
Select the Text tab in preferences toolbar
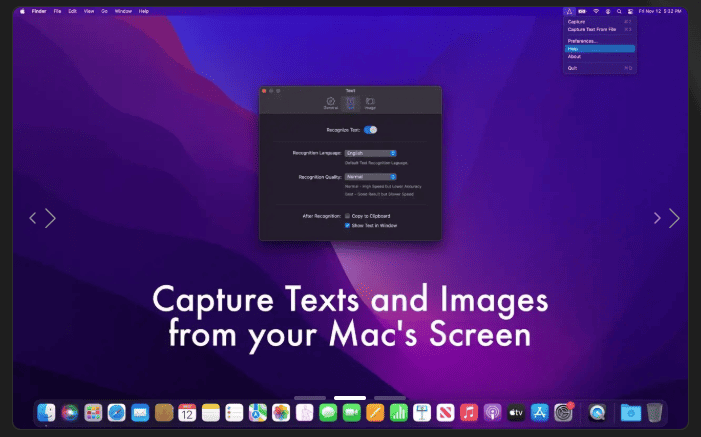pos(350,103)
